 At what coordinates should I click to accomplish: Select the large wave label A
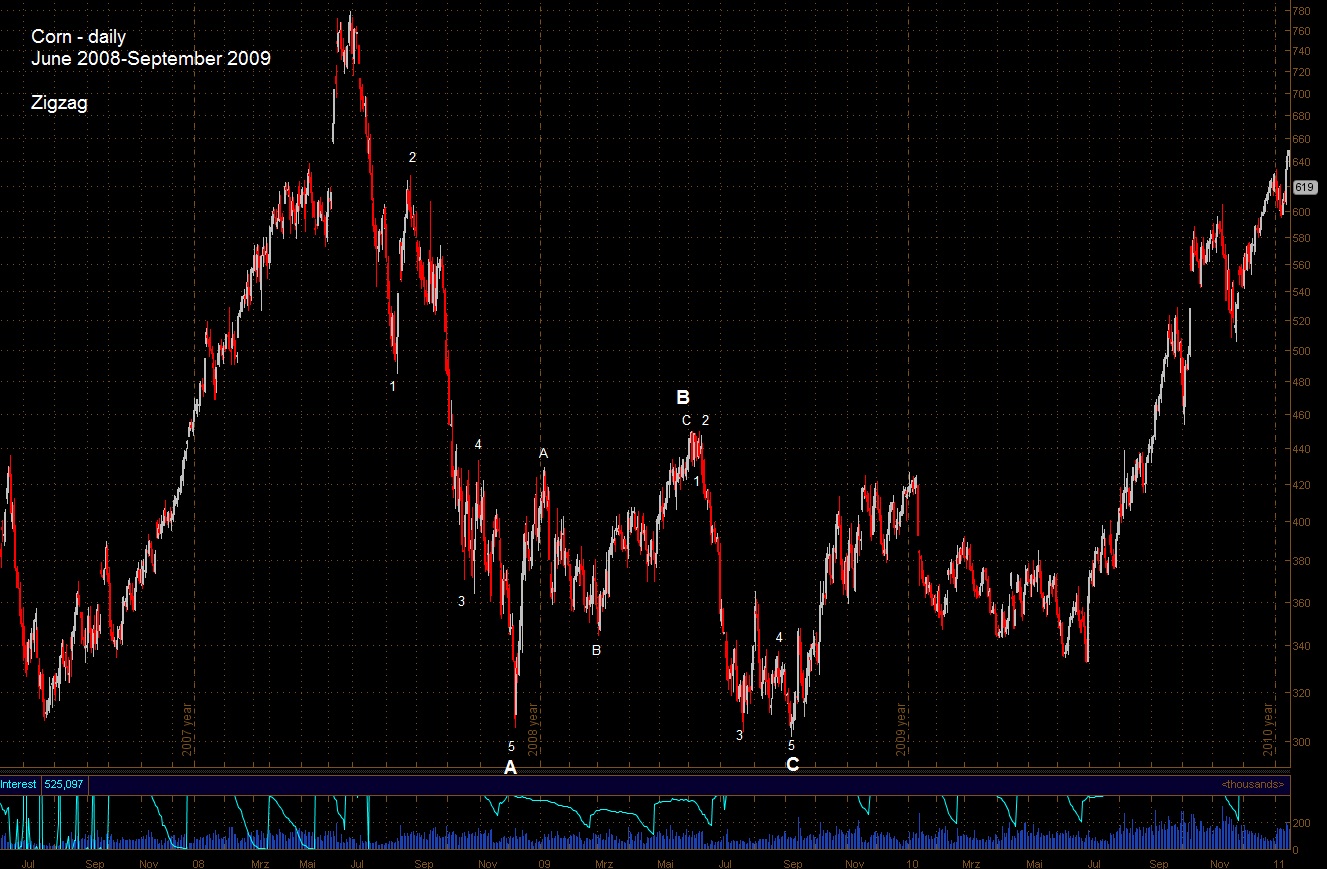(x=511, y=768)
